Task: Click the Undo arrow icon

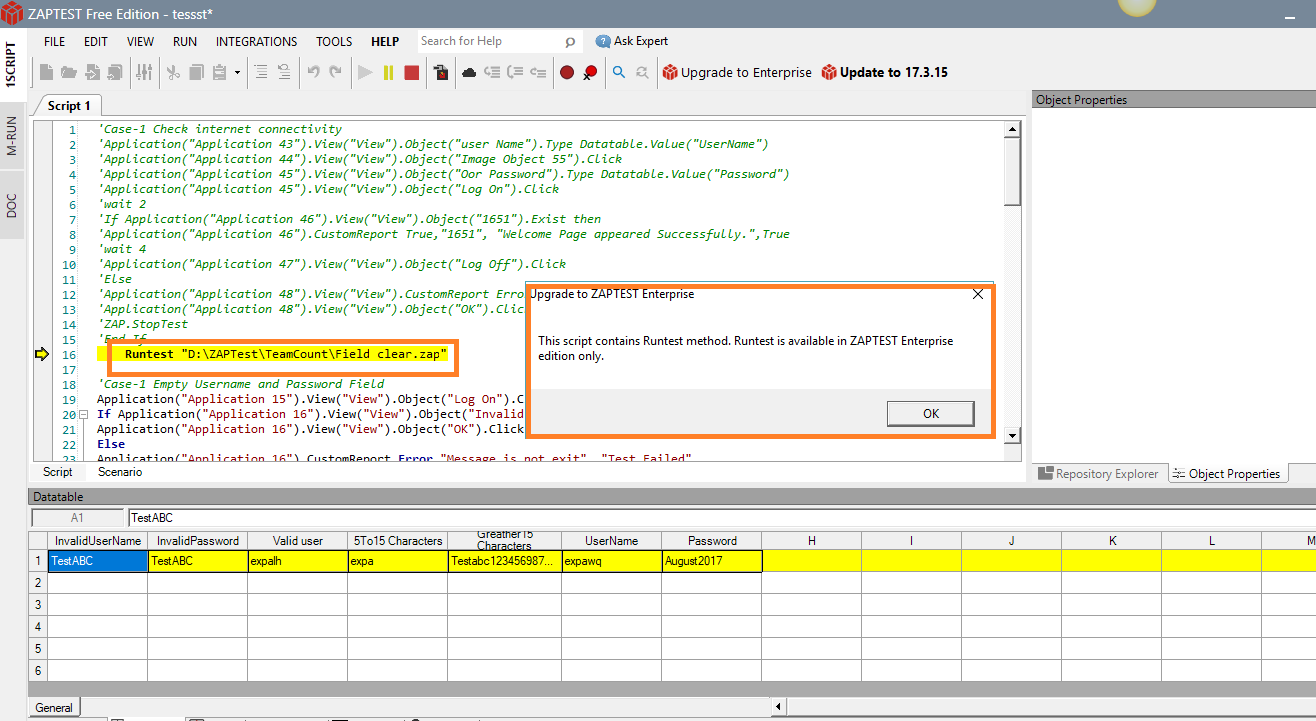Action: click(313, 72)
